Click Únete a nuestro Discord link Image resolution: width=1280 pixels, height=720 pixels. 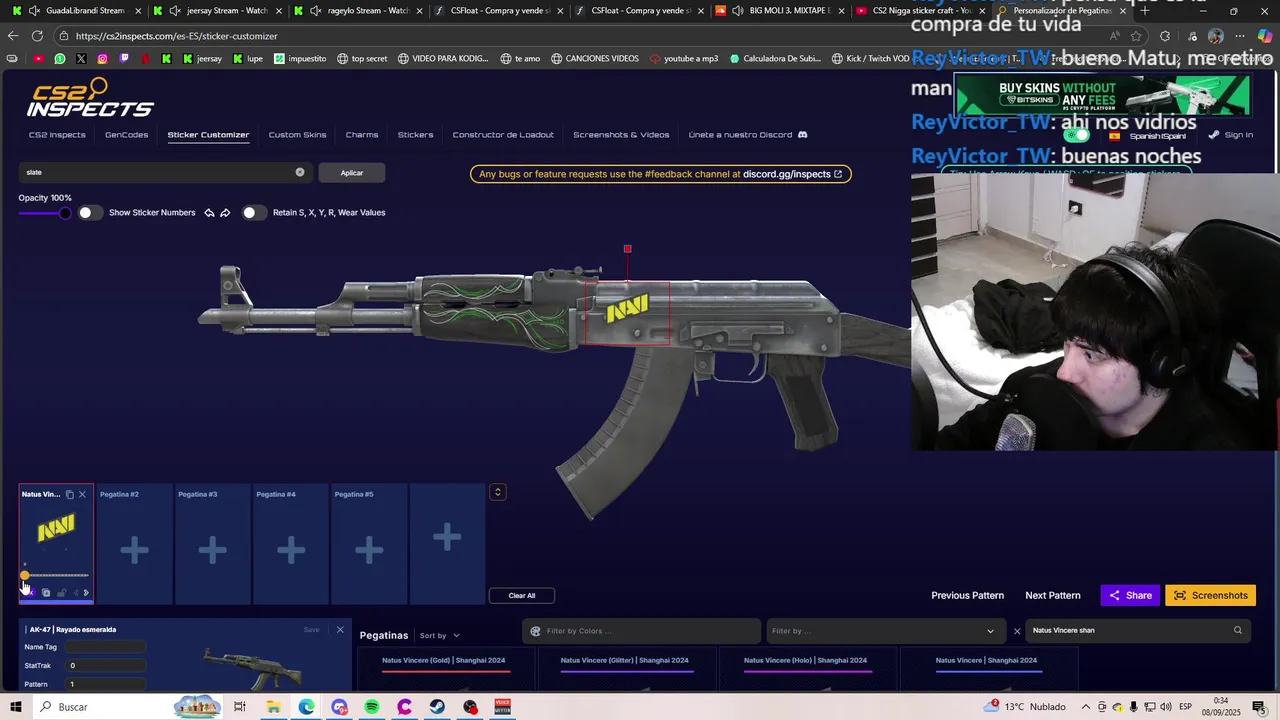[x=747, y=135]
